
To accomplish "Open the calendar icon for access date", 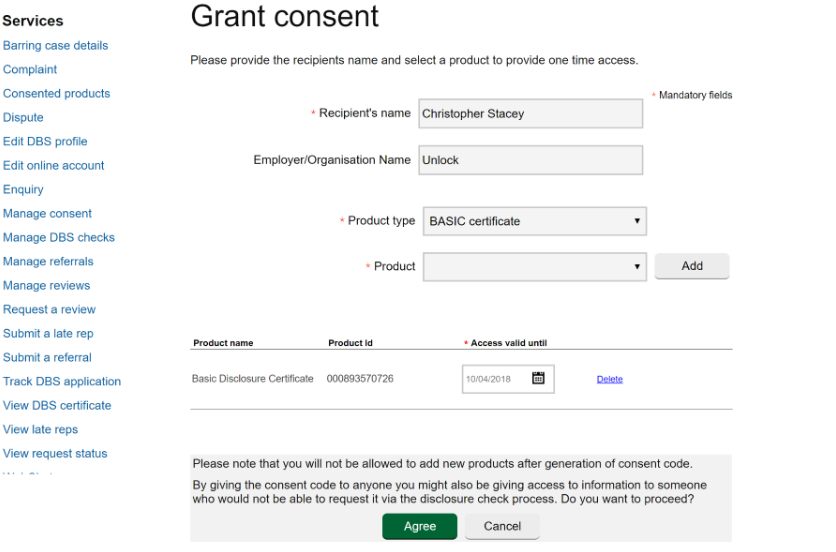I will (538, 378).
